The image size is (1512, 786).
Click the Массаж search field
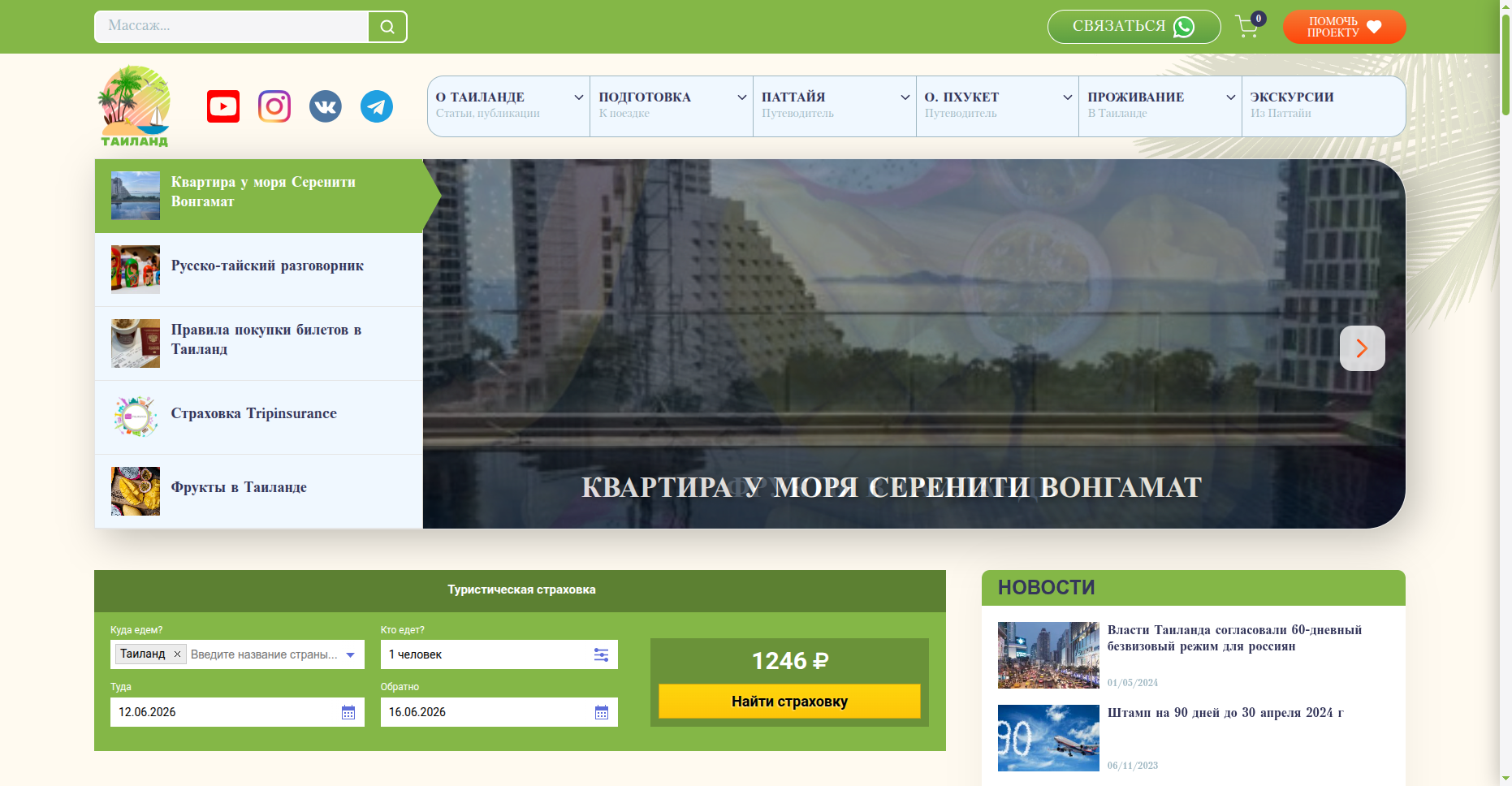(x=231, y=27)
